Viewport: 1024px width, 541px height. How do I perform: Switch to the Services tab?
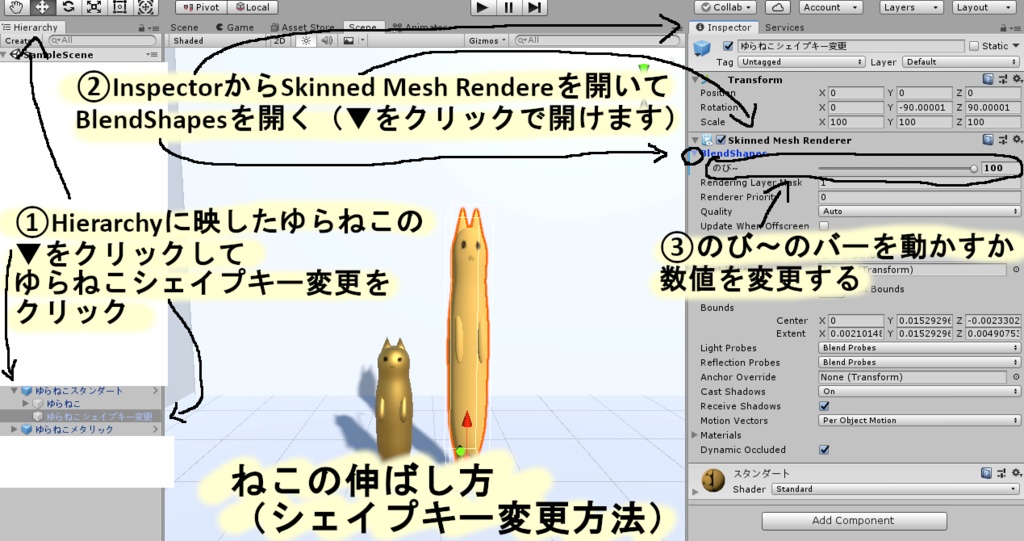[x=784, y=27]
